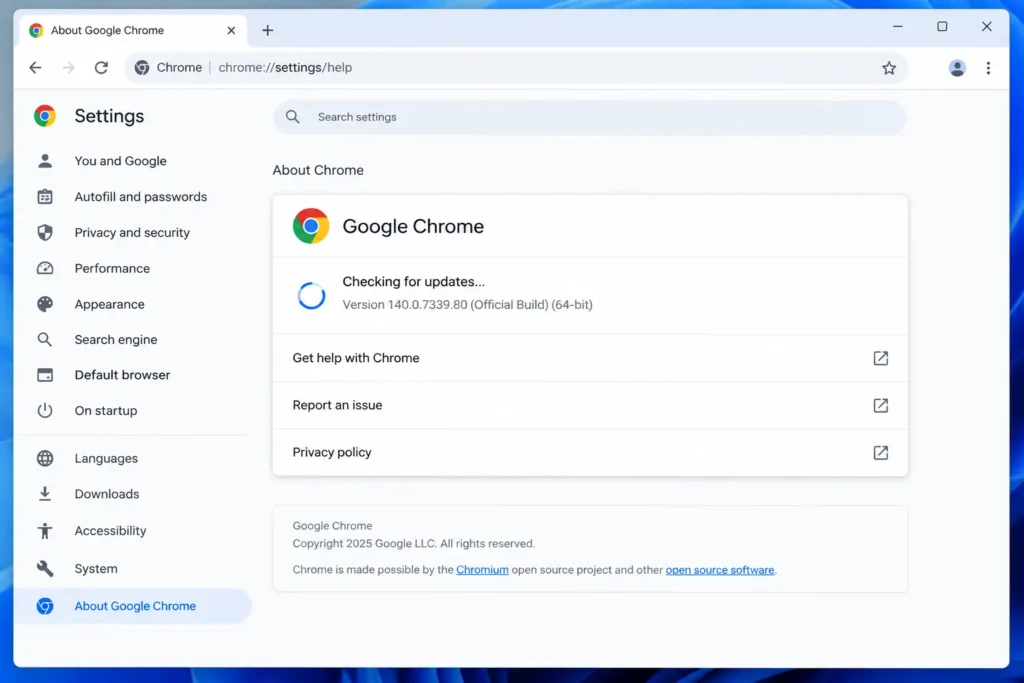Open the Privacy policy row
This screenshot has height=683, width=1024.
point(590,453)
